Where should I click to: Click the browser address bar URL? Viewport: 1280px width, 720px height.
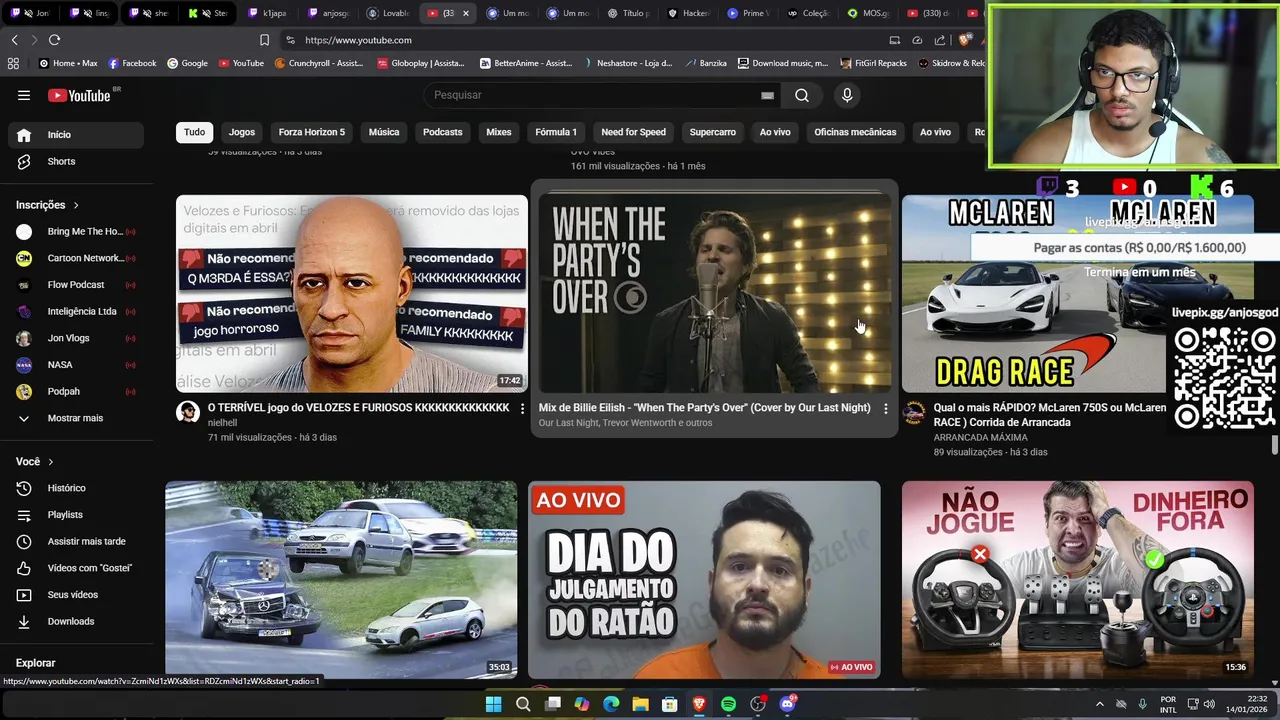pyautogui.click(x=358, y=40)
